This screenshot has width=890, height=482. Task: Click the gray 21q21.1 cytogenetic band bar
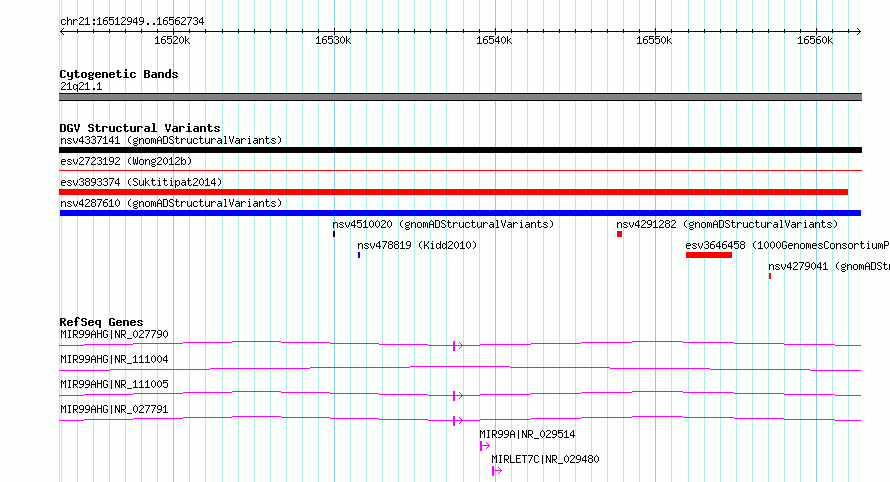click(x=460, y=97)
